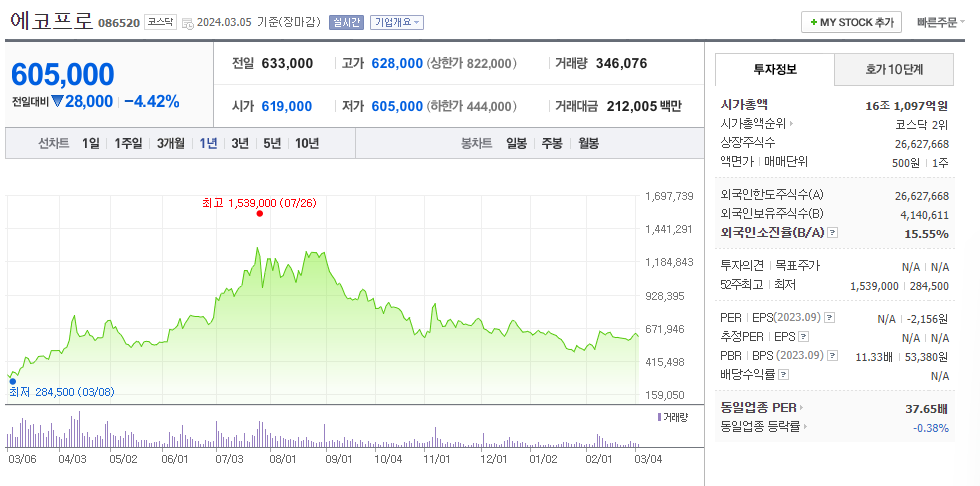Screen dimensions: 980x486
Task: Switch to 주봉 candlestick chart
Action: pyautogui.click(x=552, y=144)
